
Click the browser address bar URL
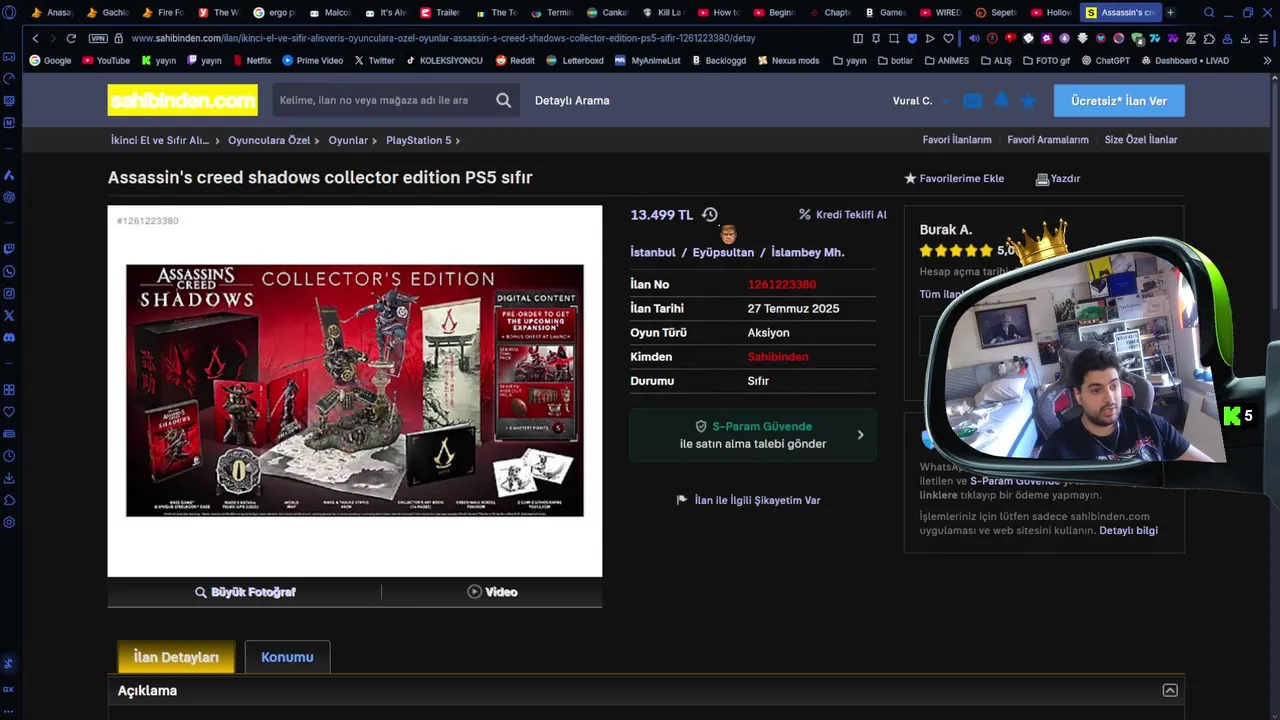coord(443,38)
